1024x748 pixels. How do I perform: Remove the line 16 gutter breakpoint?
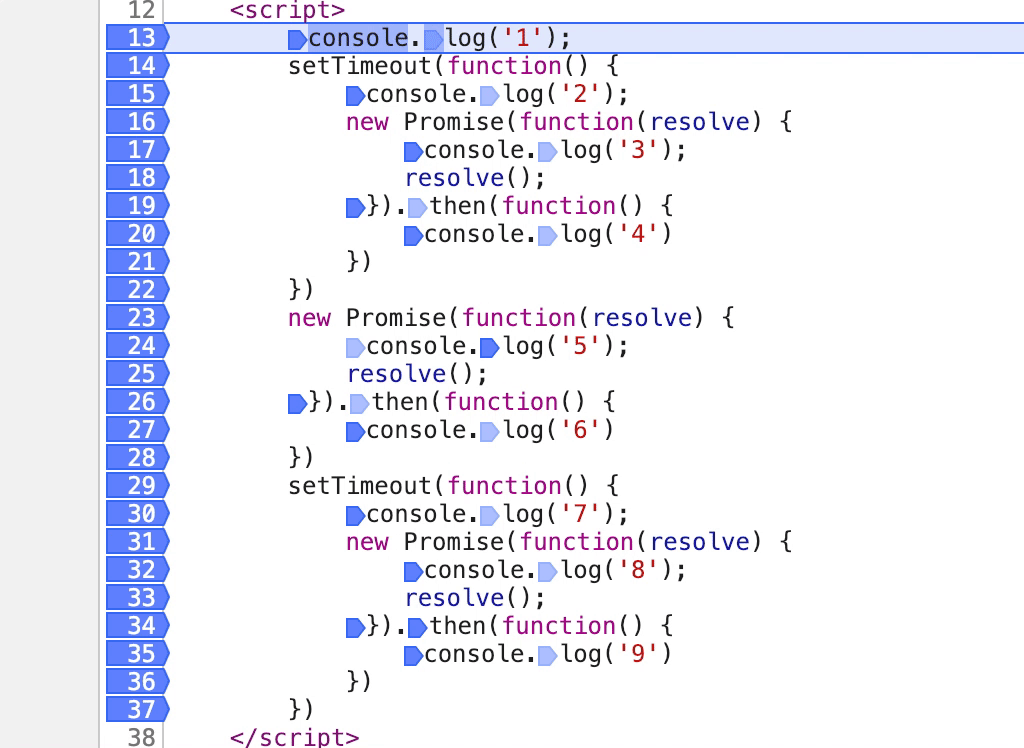pos(138,122)
